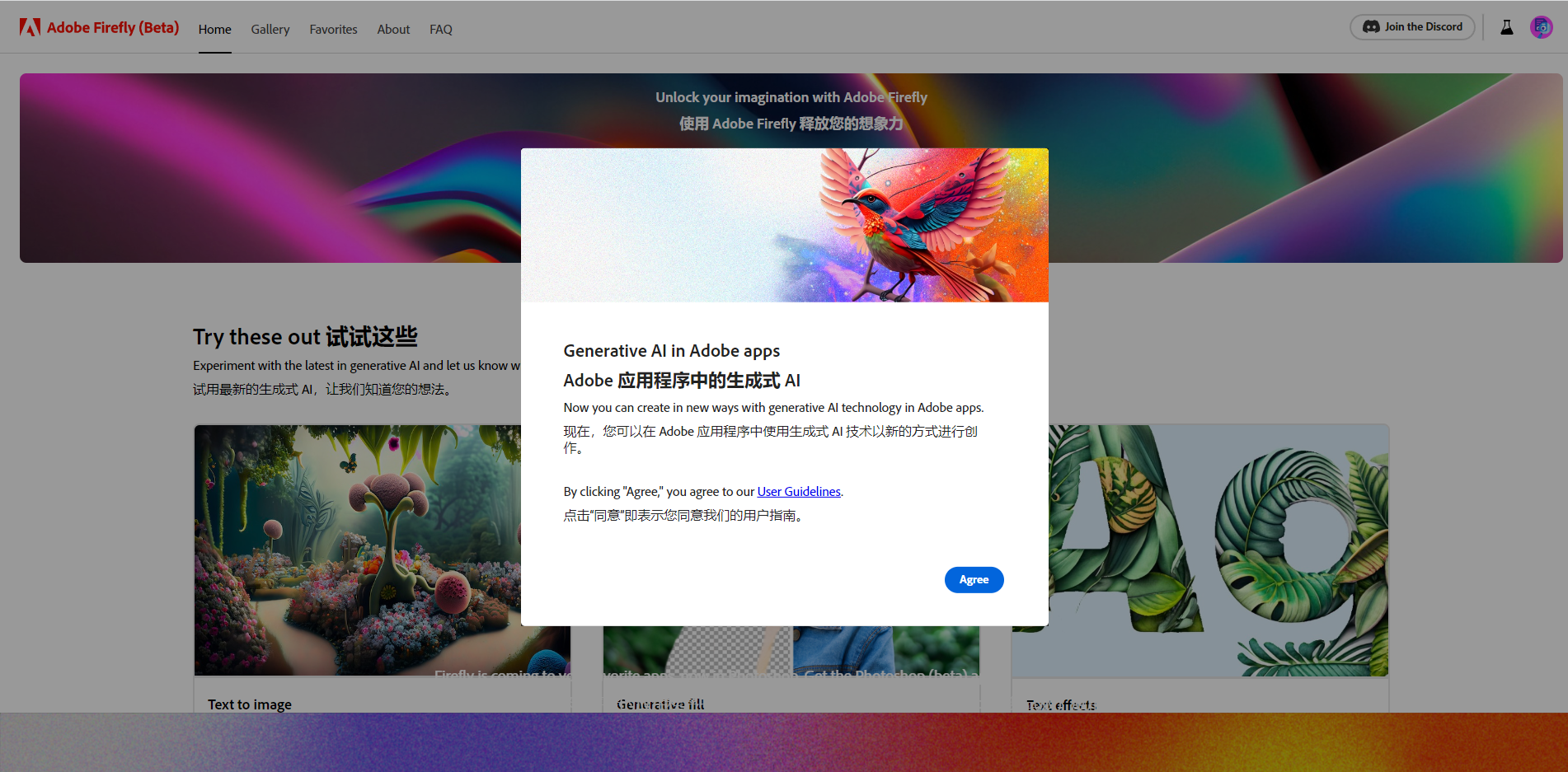Open the User Guidelines link

(x=798, y=491)
